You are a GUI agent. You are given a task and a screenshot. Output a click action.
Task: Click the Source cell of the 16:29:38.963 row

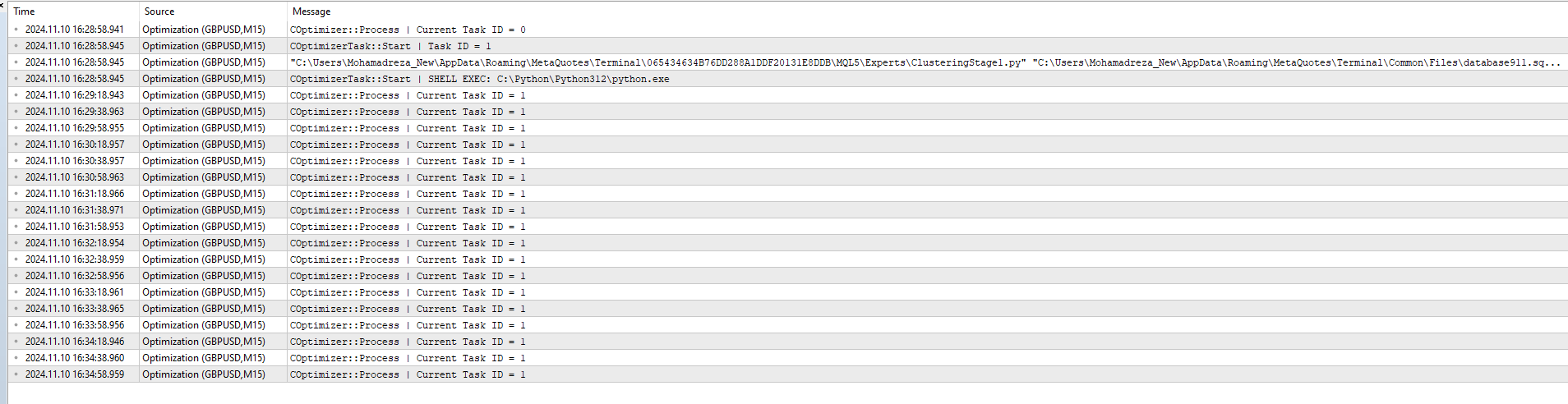[204, 112]
